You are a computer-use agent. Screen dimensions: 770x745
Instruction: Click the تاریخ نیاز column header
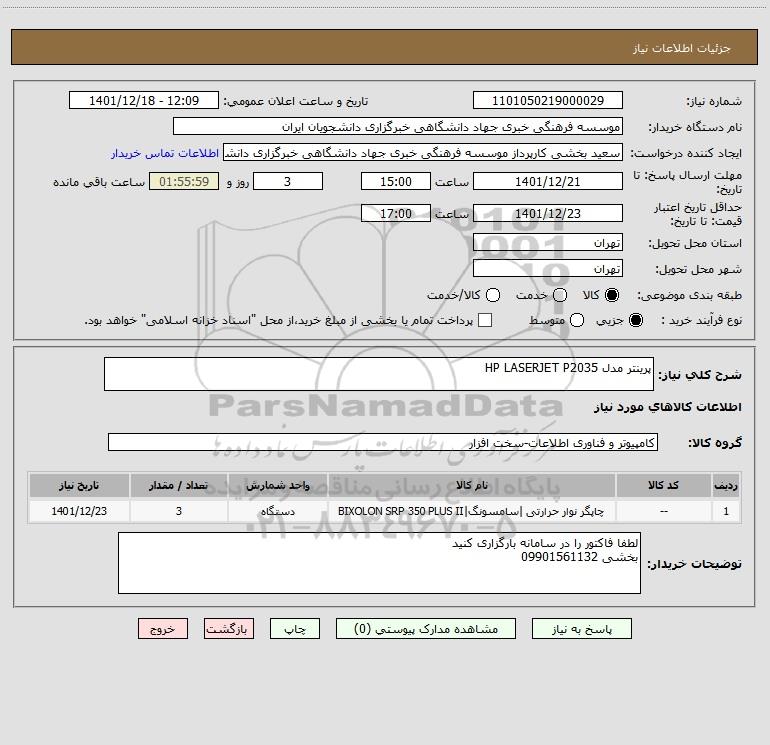click(x=79, y=485)
